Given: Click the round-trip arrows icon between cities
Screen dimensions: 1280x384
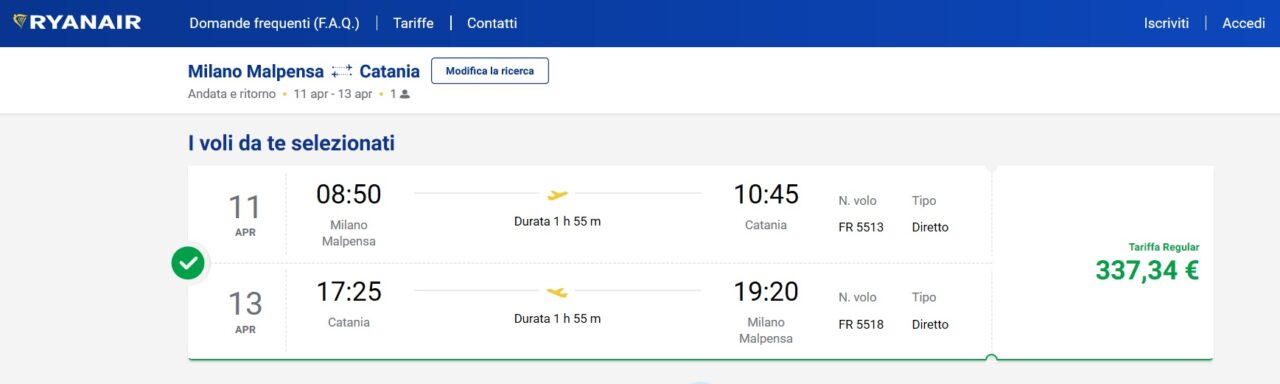Looking at the screenshot, I should [342, 71].
